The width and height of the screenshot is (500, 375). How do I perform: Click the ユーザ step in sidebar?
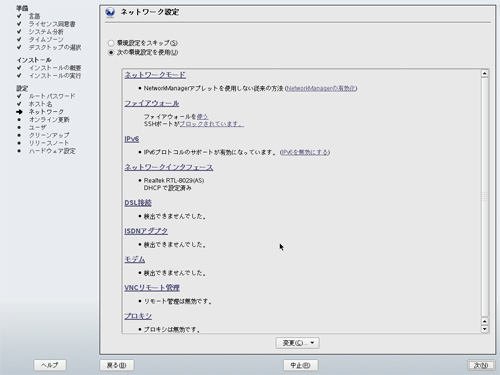coord(38,127)
